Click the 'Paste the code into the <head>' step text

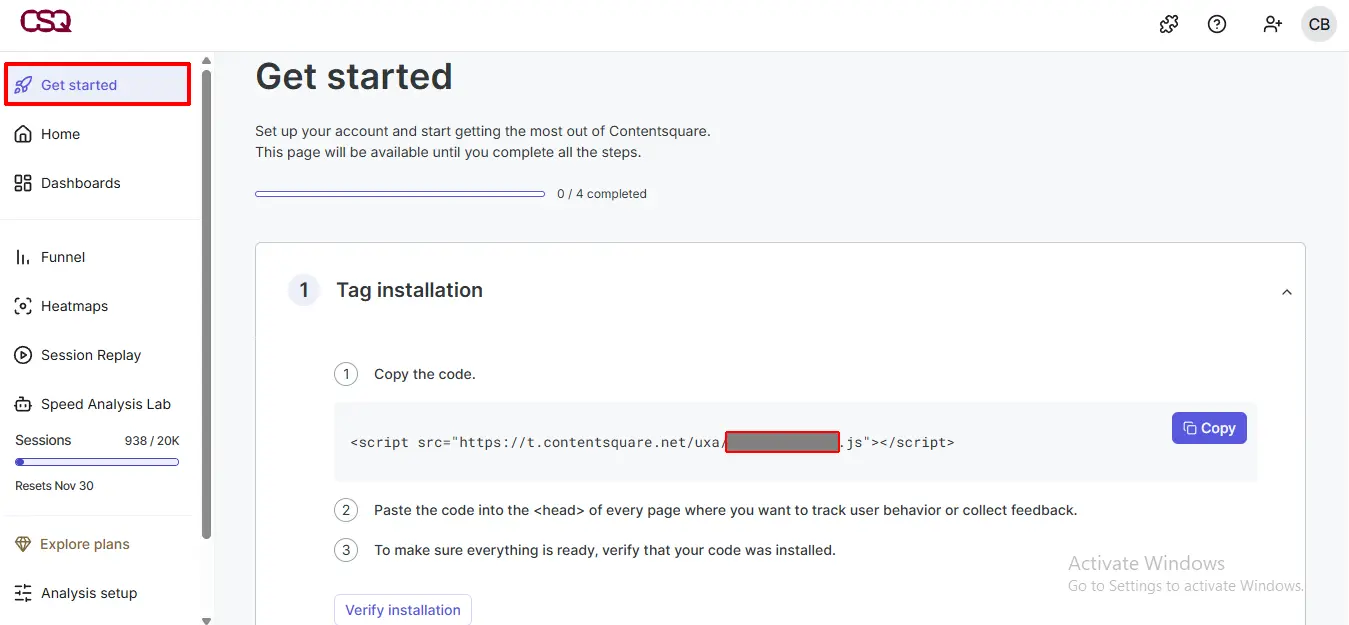[x=725, y=510]
